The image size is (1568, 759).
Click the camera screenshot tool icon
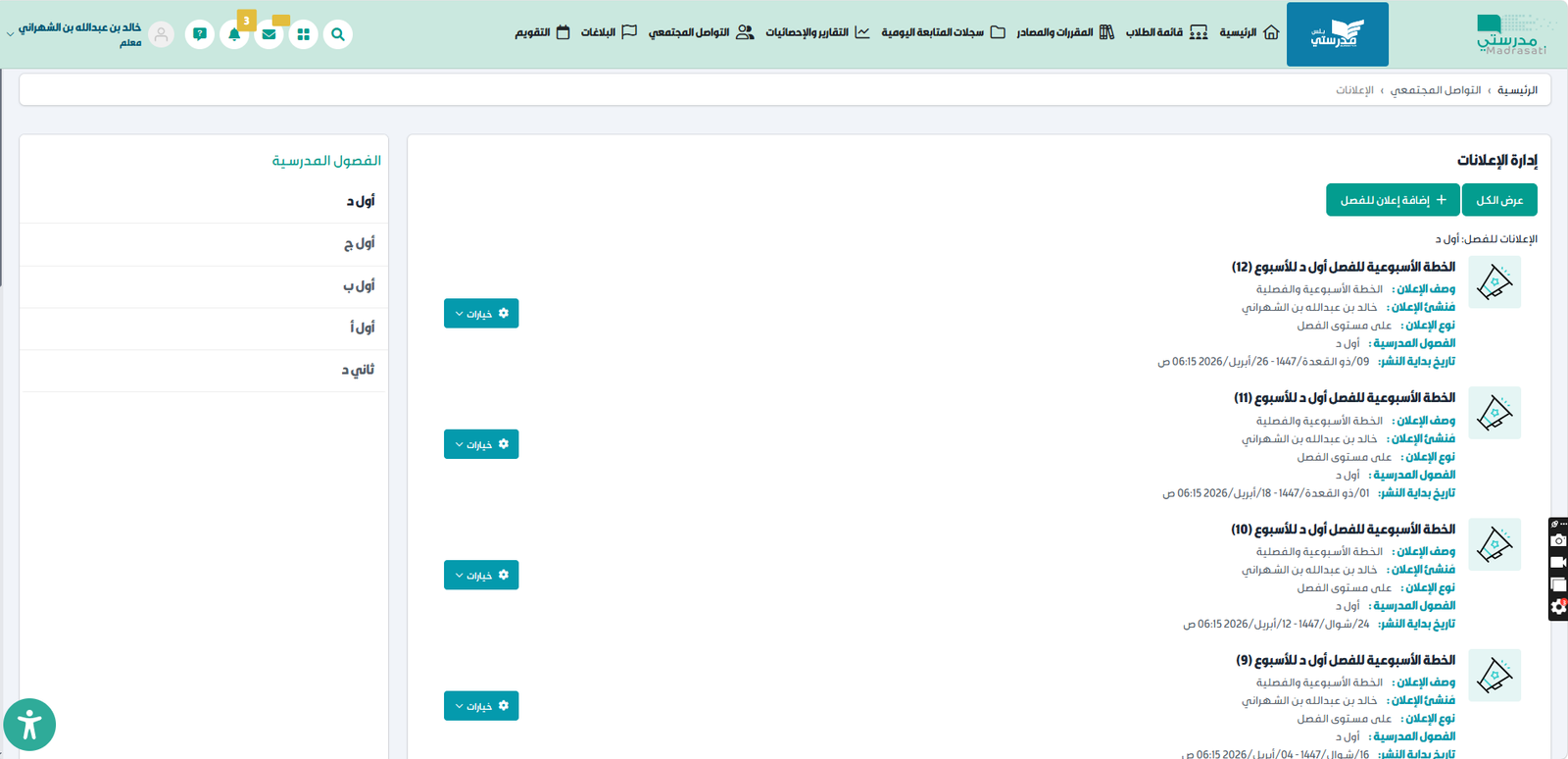coord(1558,540)
